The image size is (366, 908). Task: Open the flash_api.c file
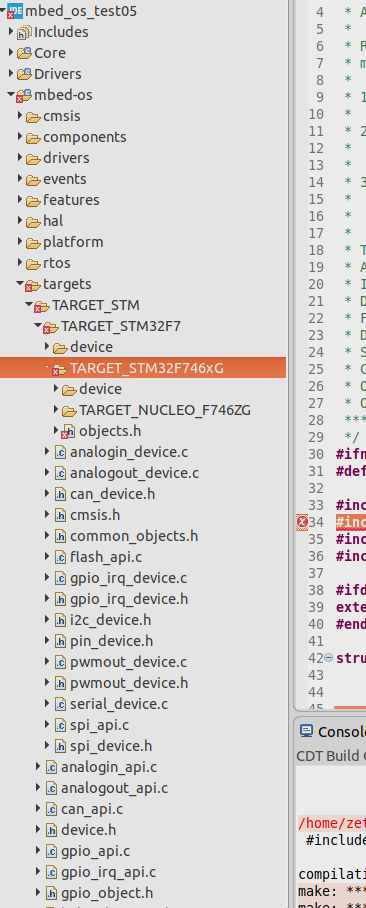click(106, 557)
